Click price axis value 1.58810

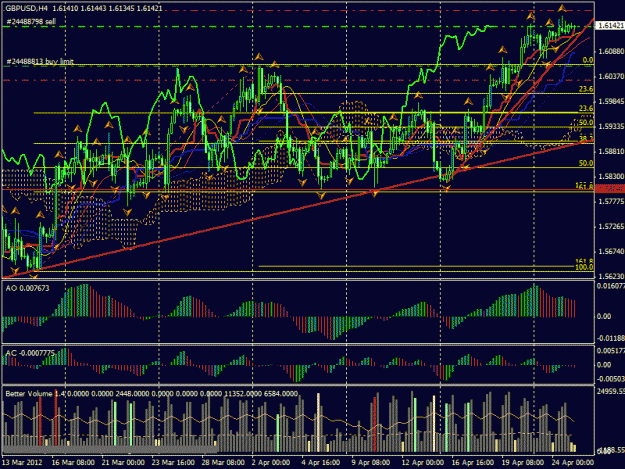(x=611, y=151)
